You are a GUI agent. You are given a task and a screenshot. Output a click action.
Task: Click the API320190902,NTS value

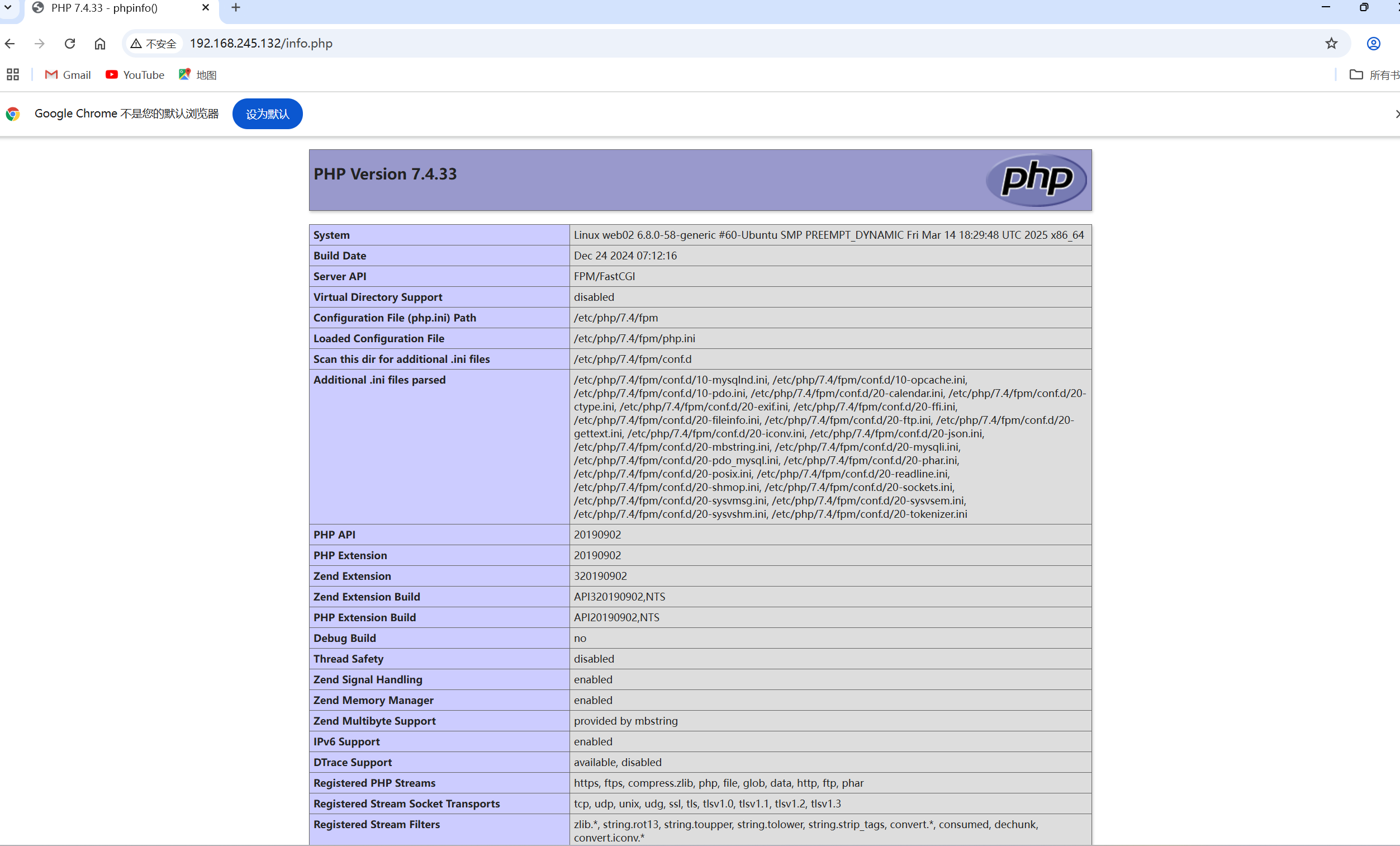(x=619, y=597)
